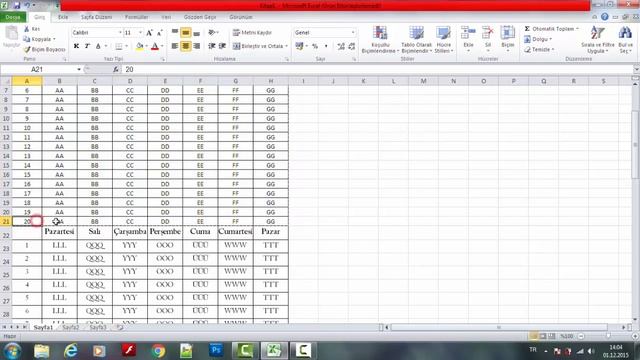Toggle align text left
The height and width of the screenshot is (360, 640).
[x=175, y=46]
